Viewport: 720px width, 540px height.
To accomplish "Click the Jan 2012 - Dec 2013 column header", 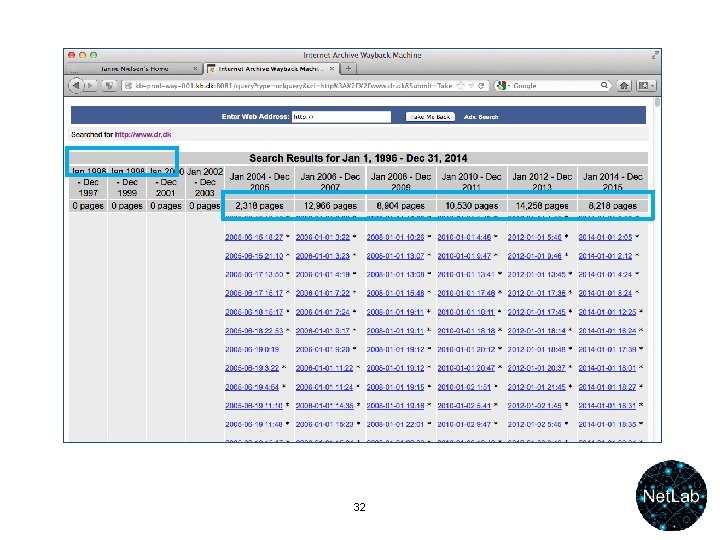I will [542, 182].
